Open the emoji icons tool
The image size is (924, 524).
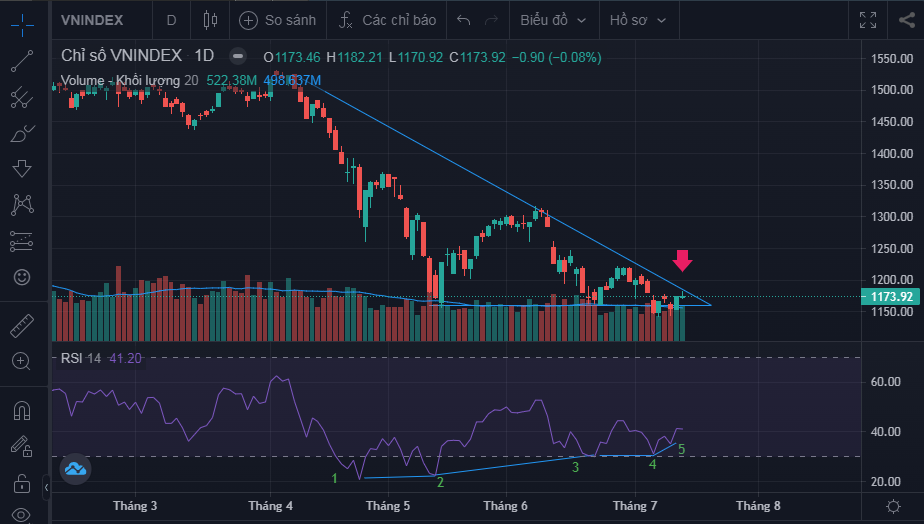[22, 276]
